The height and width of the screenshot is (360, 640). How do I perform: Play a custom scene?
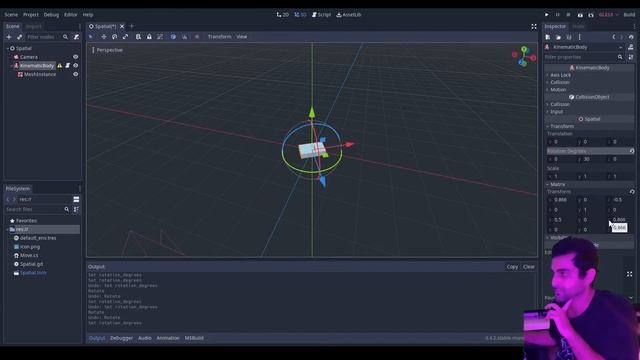(591, 15)
